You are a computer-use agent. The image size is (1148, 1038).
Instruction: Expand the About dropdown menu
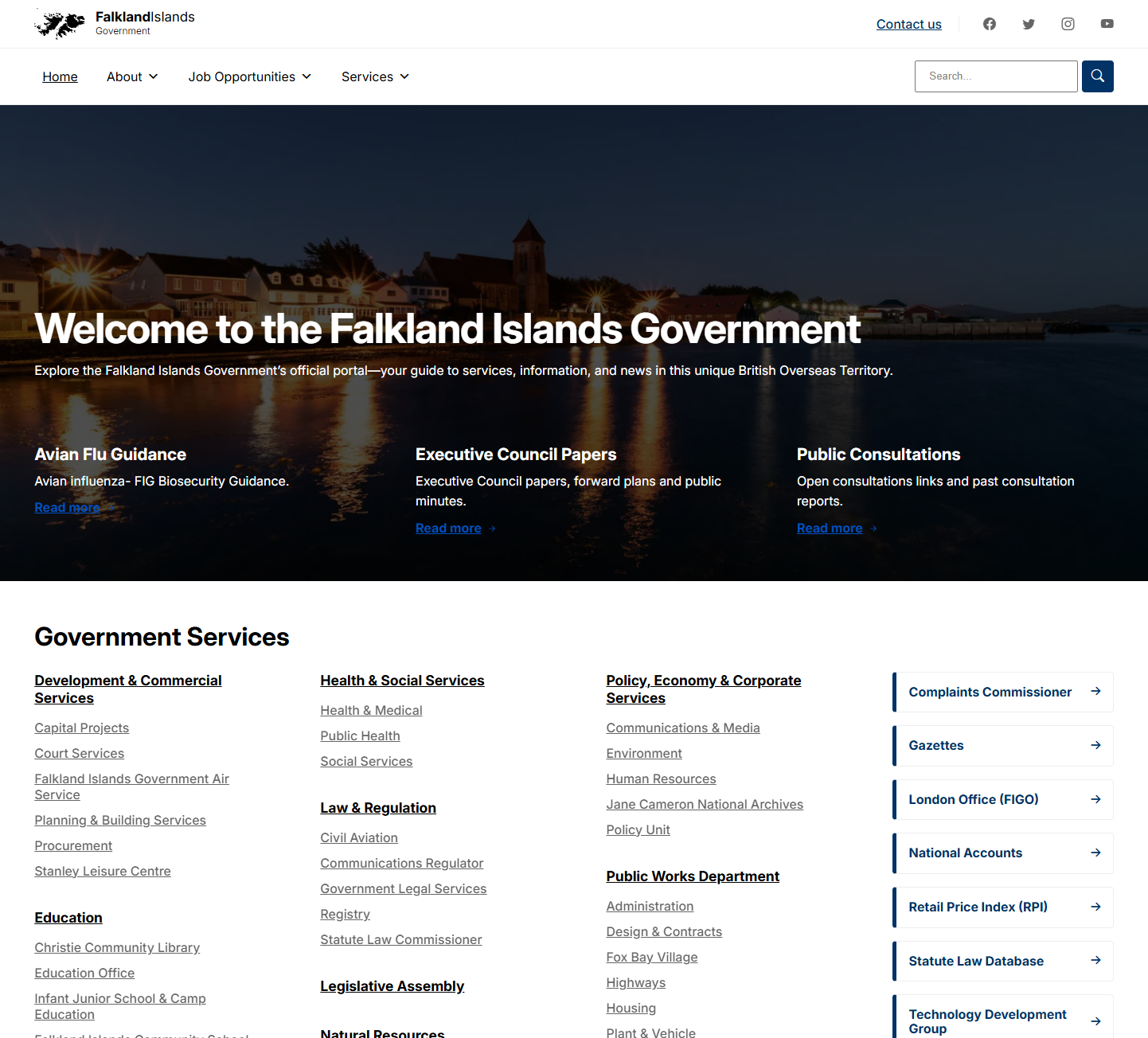tap(132, 76)
